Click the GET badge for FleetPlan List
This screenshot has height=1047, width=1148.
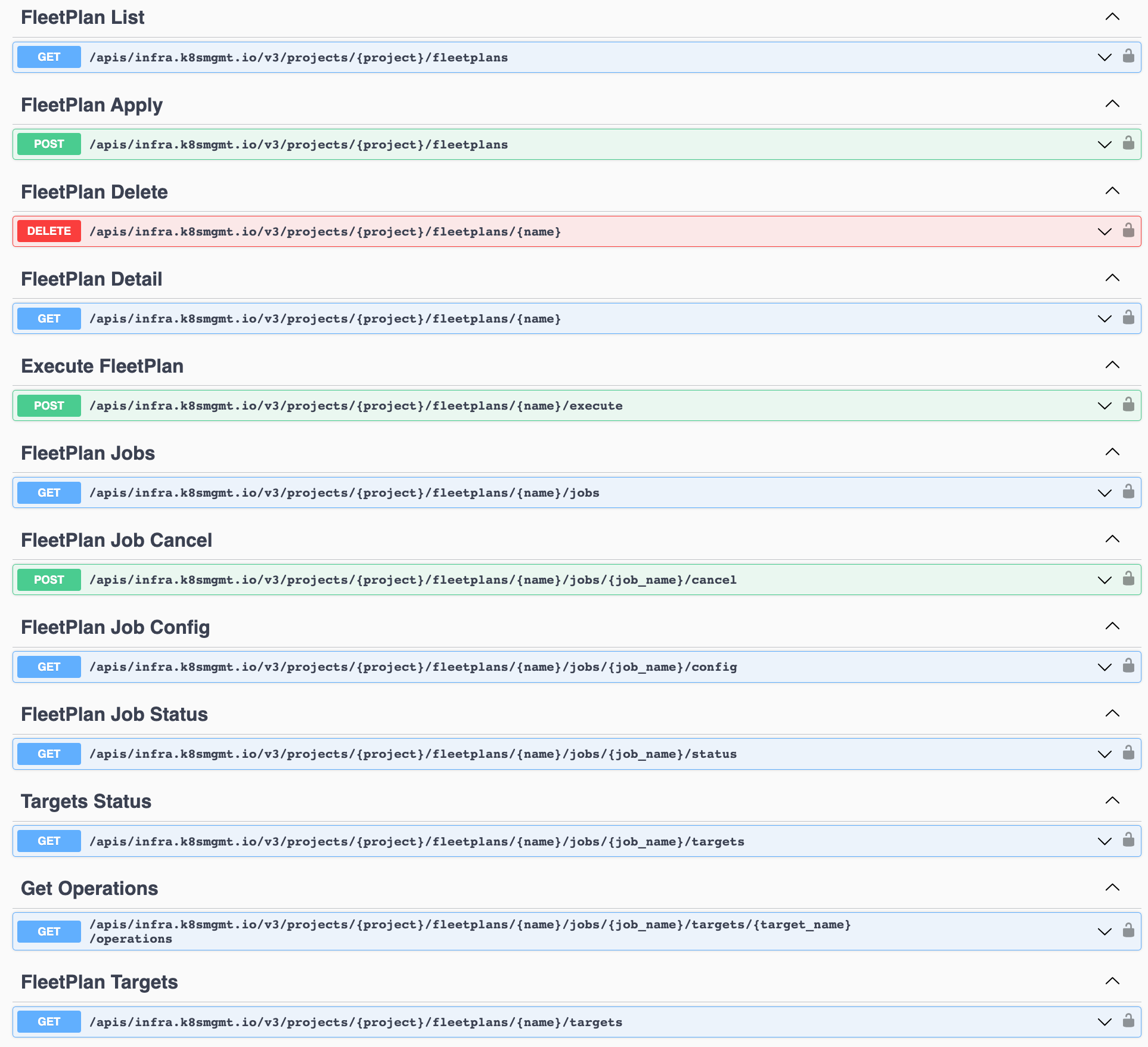49,57
